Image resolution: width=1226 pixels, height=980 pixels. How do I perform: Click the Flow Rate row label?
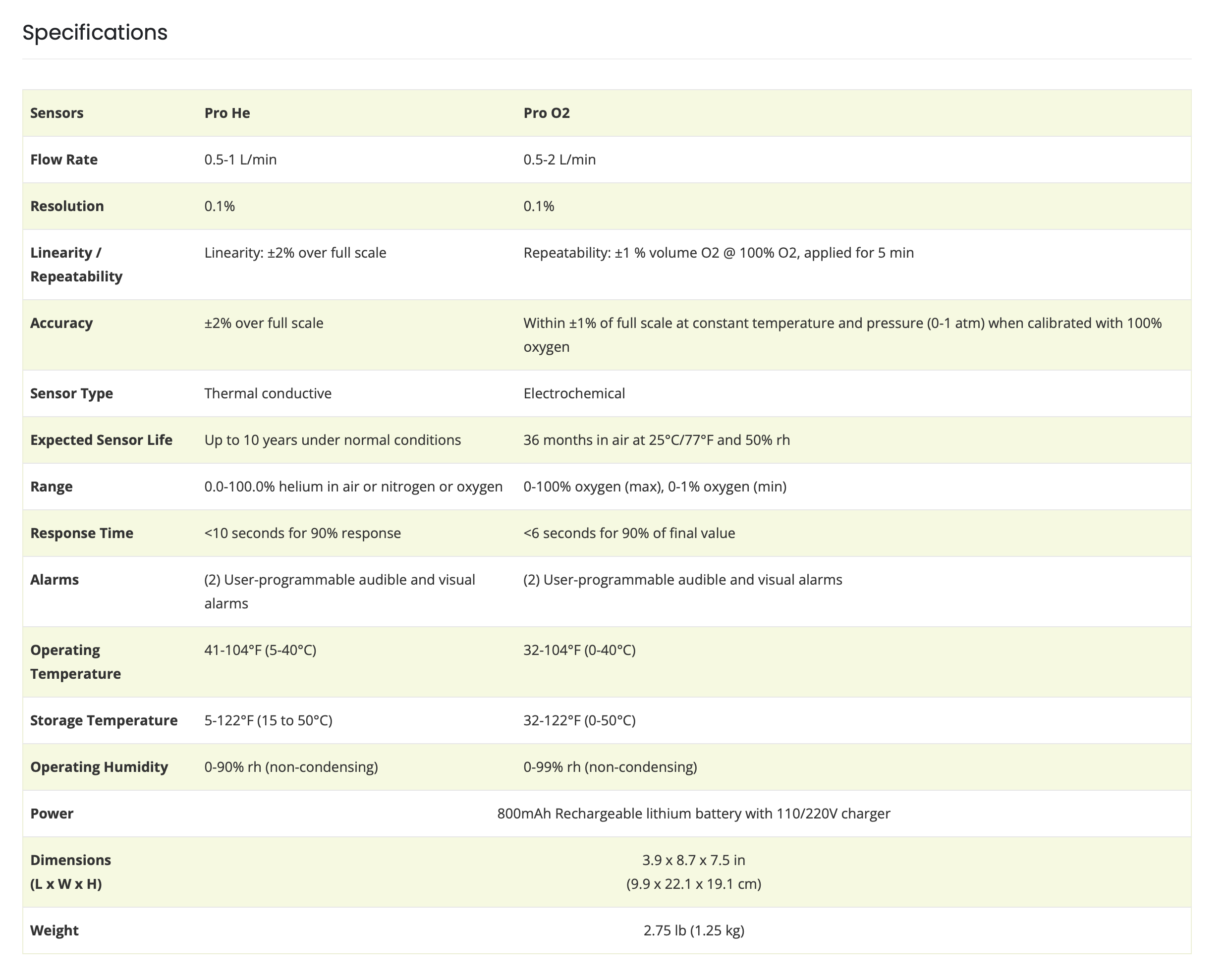point(64,160)
